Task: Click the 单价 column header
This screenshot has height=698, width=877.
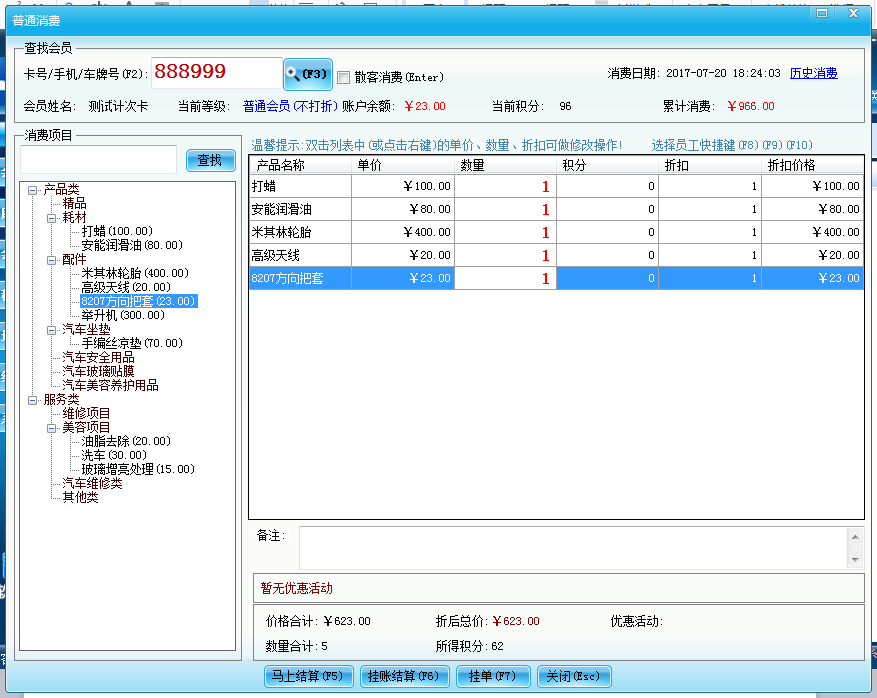Action: click(x=403, y=165)
